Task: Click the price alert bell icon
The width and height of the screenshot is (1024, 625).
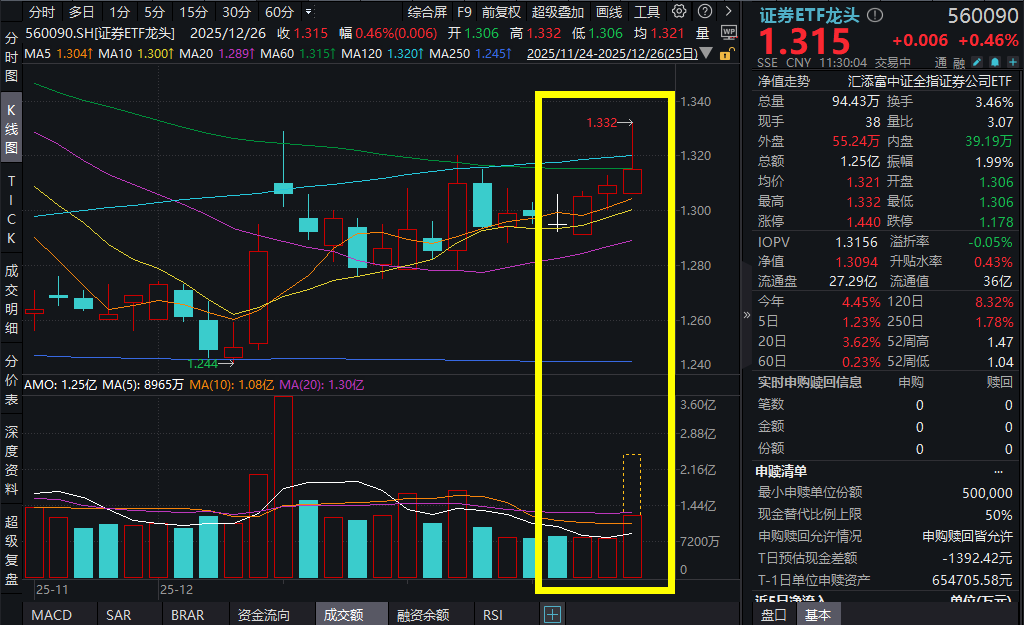Action: [x=995, y=62]
